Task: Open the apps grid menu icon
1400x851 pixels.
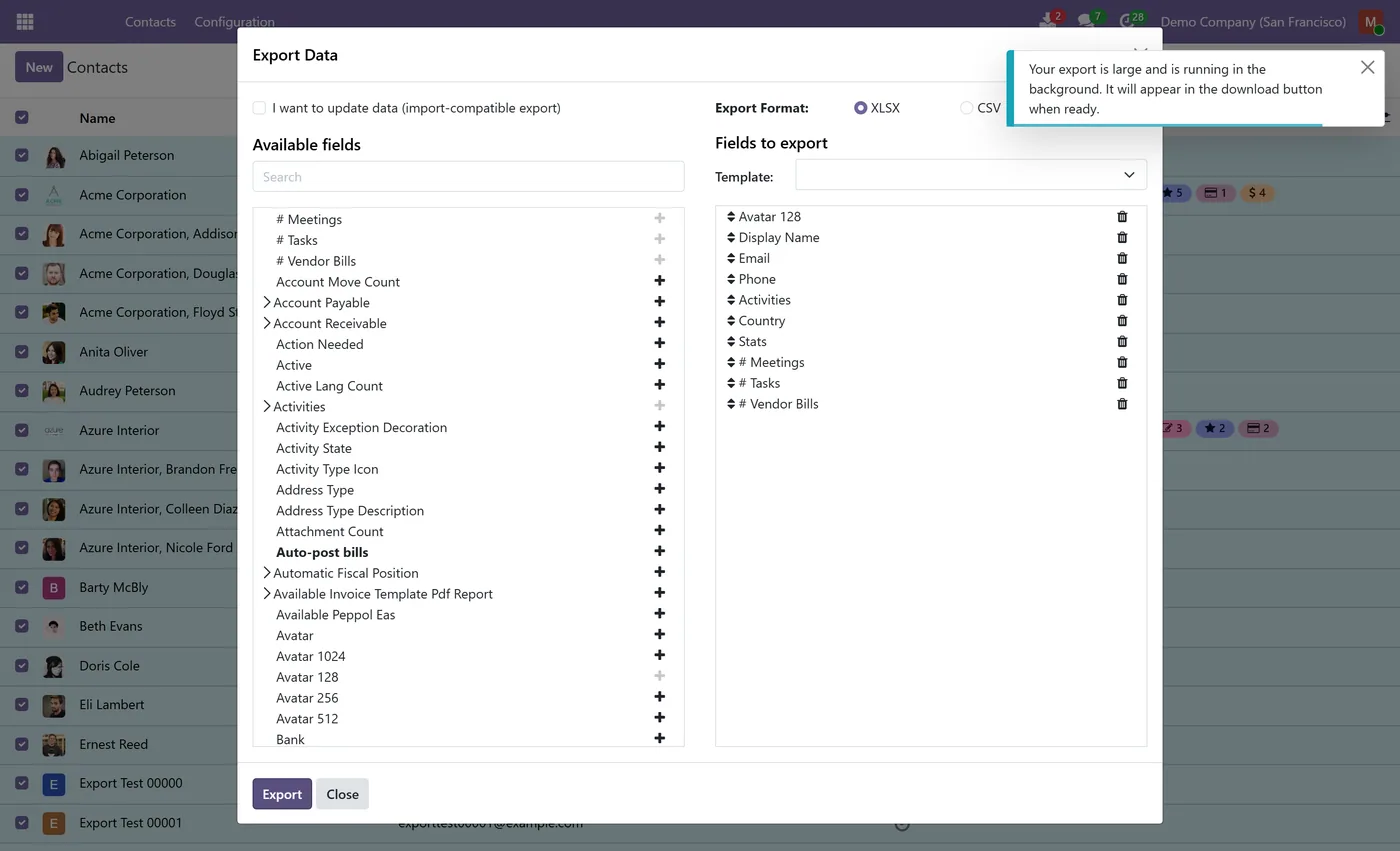Action: click(x=25, y=21)
